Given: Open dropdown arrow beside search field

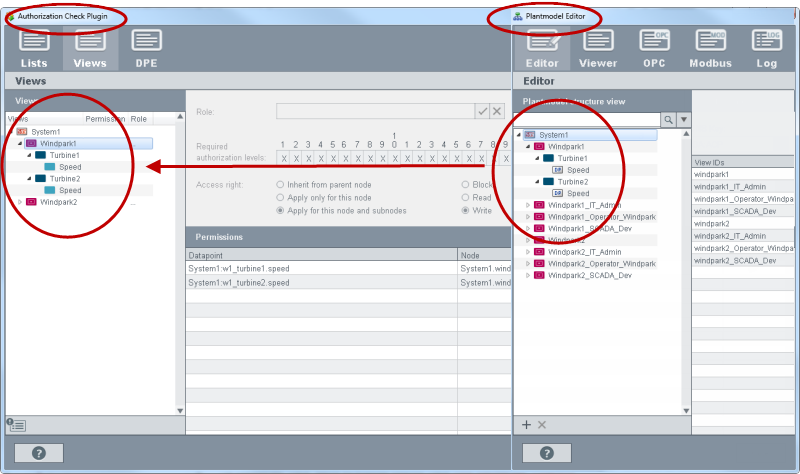Looking at the screenshot, I should 684,120.
